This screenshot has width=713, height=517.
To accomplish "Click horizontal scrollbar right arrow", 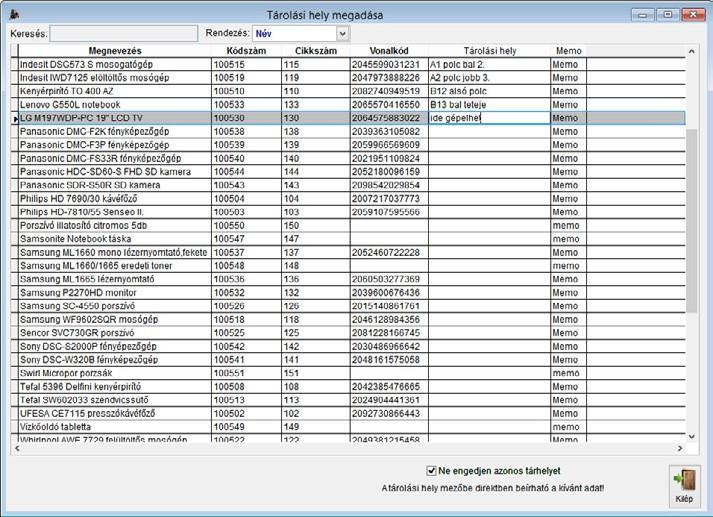I will [680, 448].
